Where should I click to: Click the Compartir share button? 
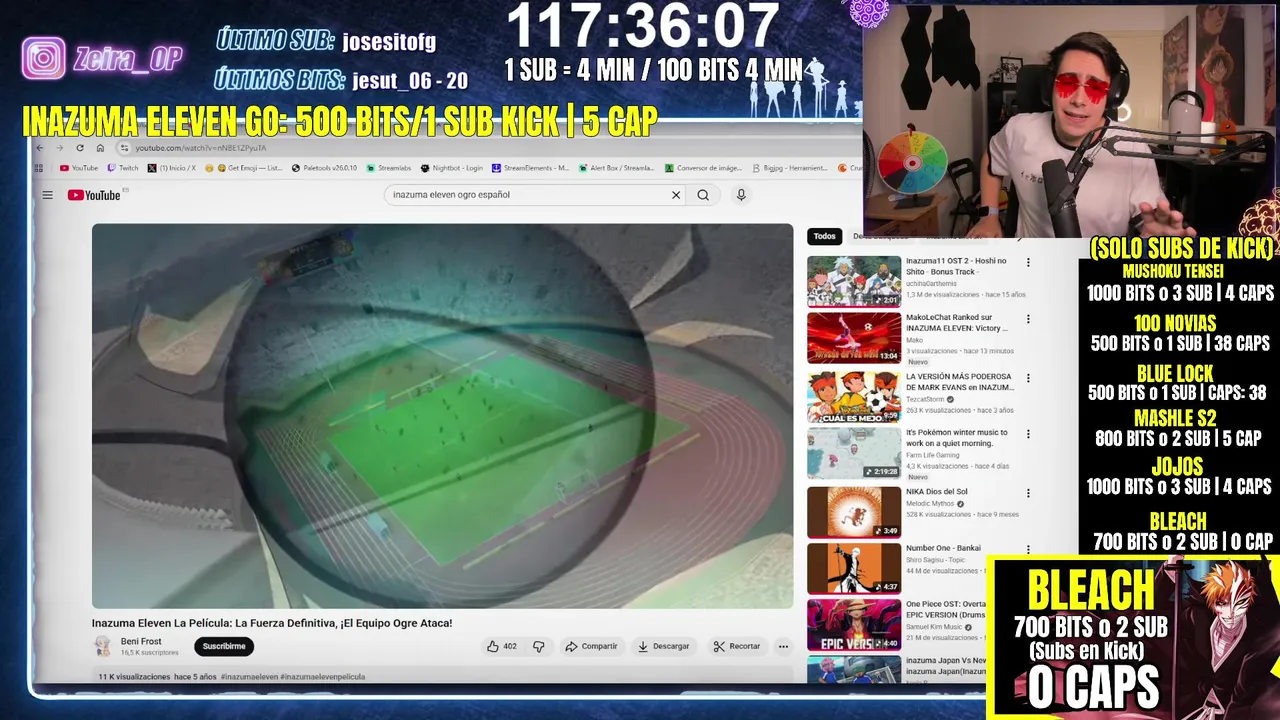coord(591,646)
